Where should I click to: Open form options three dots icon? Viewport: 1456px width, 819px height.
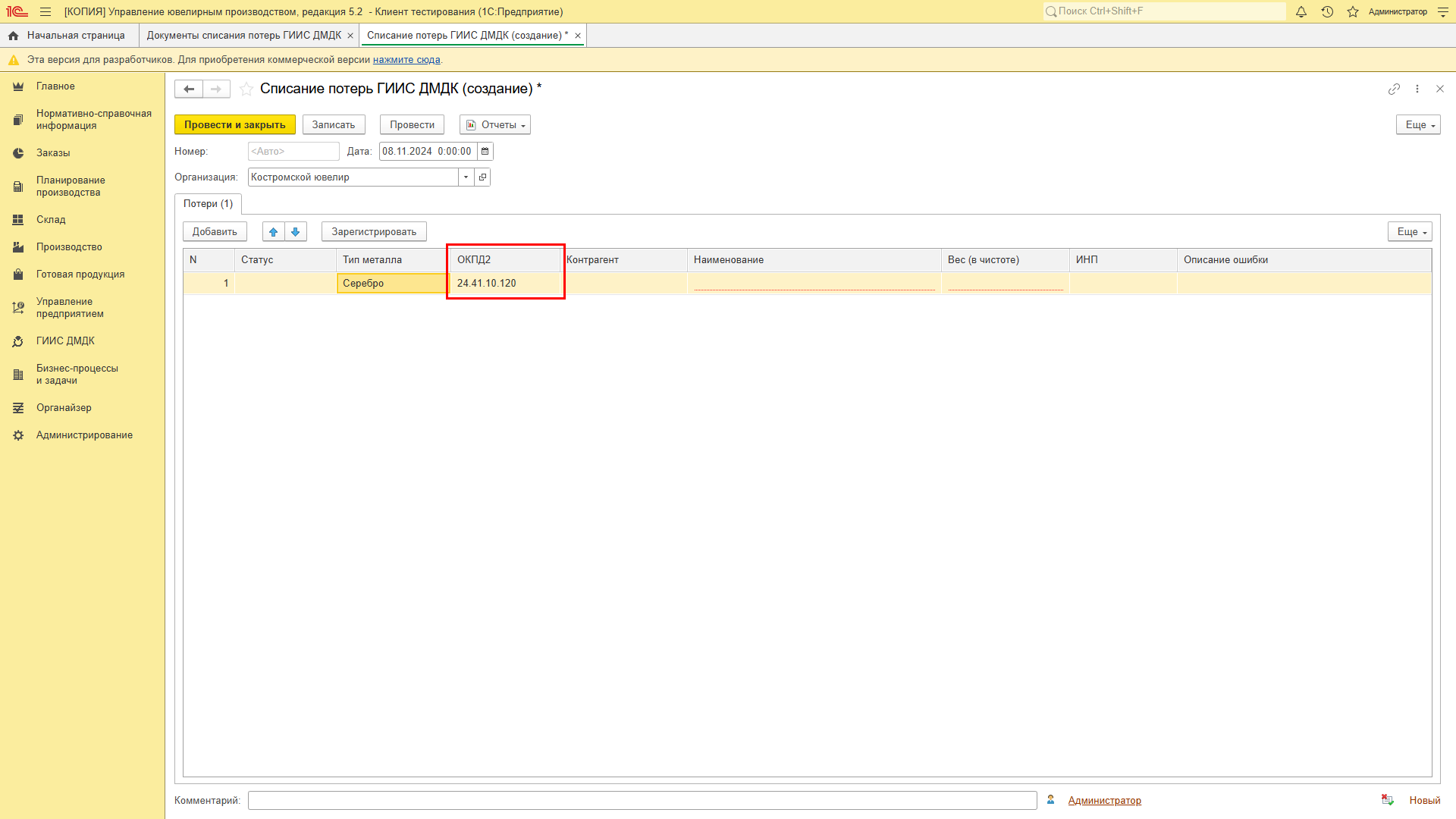coord(1417,89)
